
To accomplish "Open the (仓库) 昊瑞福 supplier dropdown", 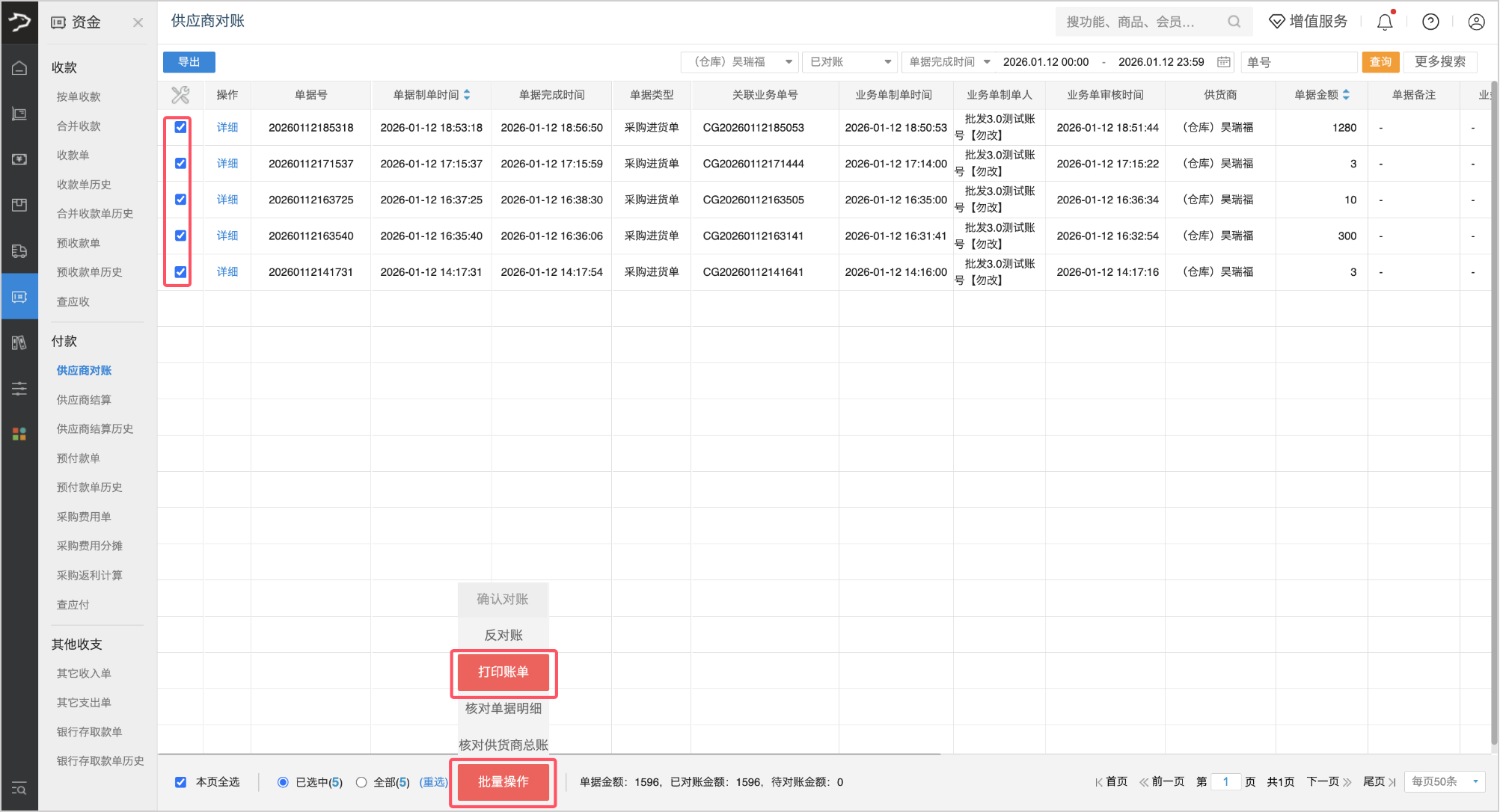I will click(x=739, y=62).
